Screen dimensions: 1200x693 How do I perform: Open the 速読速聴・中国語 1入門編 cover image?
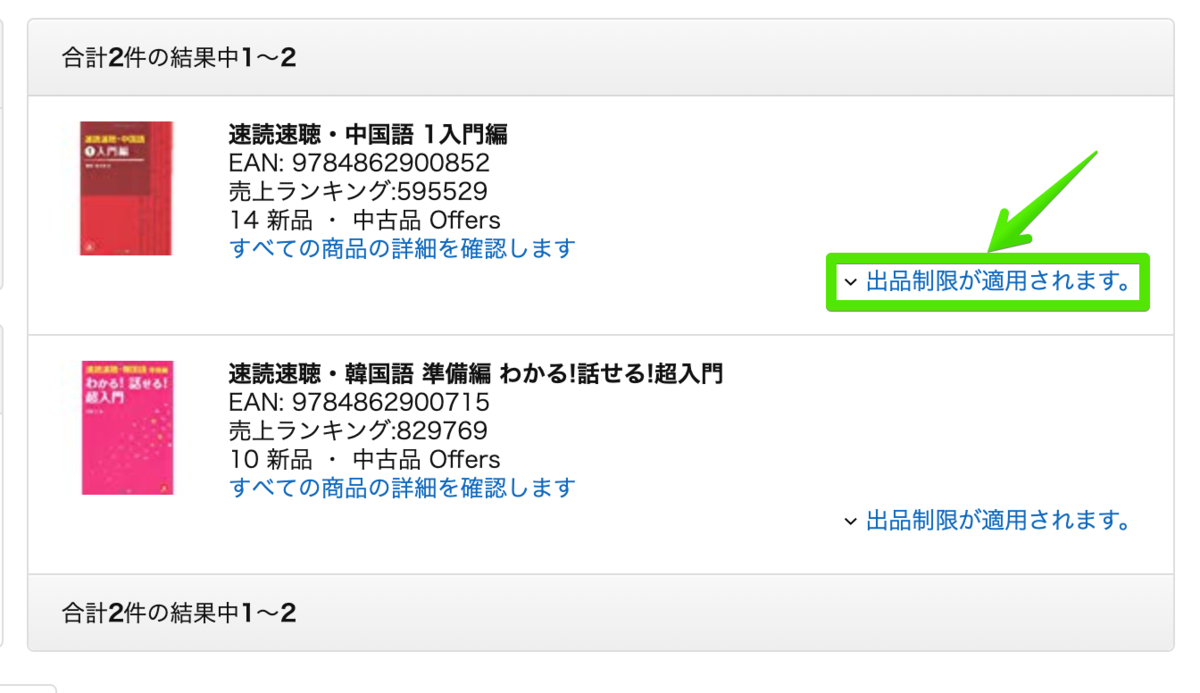tap(130, 188)
